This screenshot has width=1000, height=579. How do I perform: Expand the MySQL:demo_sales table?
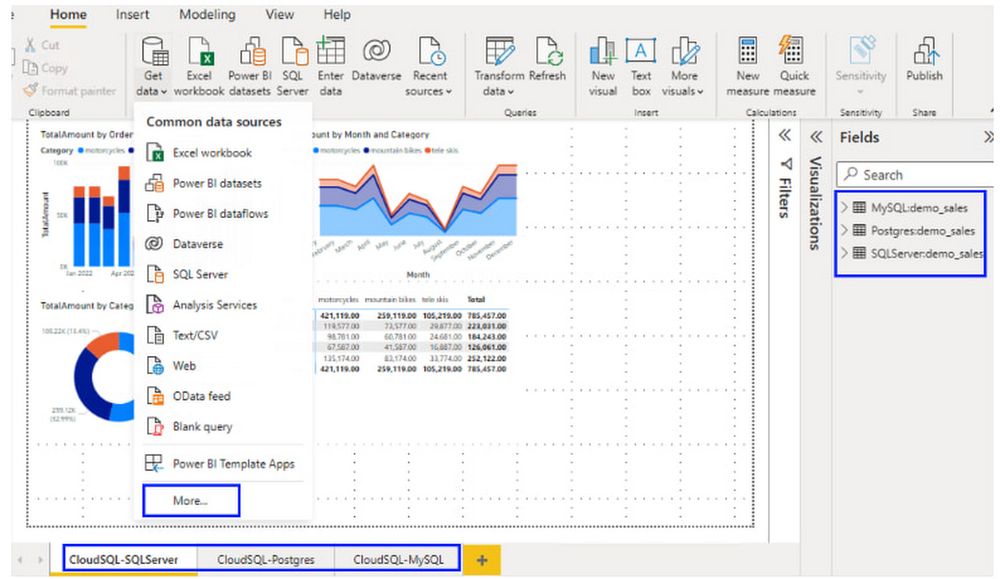(x=845, y=208)
